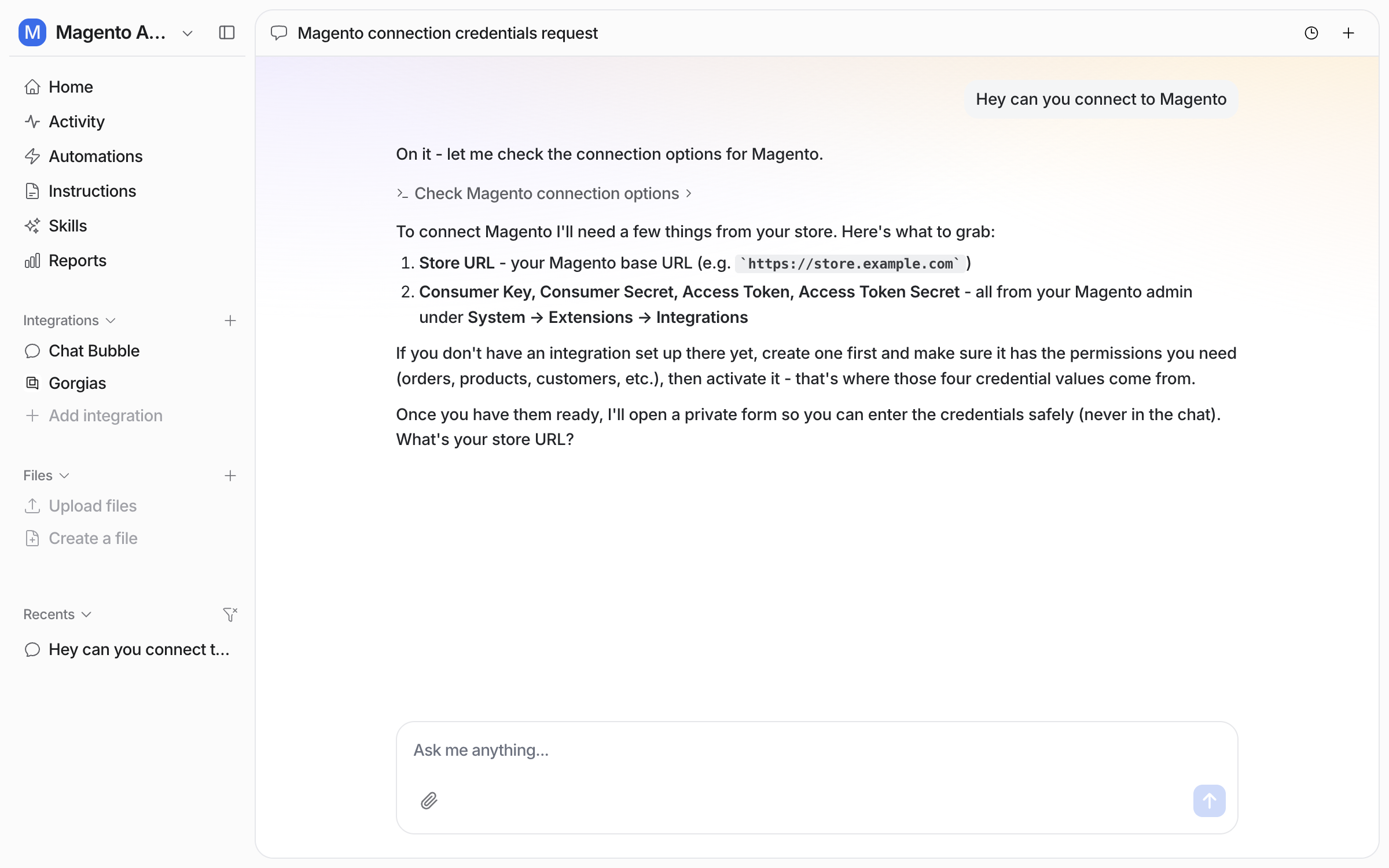Click plus icon next to Integrations
The width and height of the screenshot is (1389, 868).
(x=230, y=321)
